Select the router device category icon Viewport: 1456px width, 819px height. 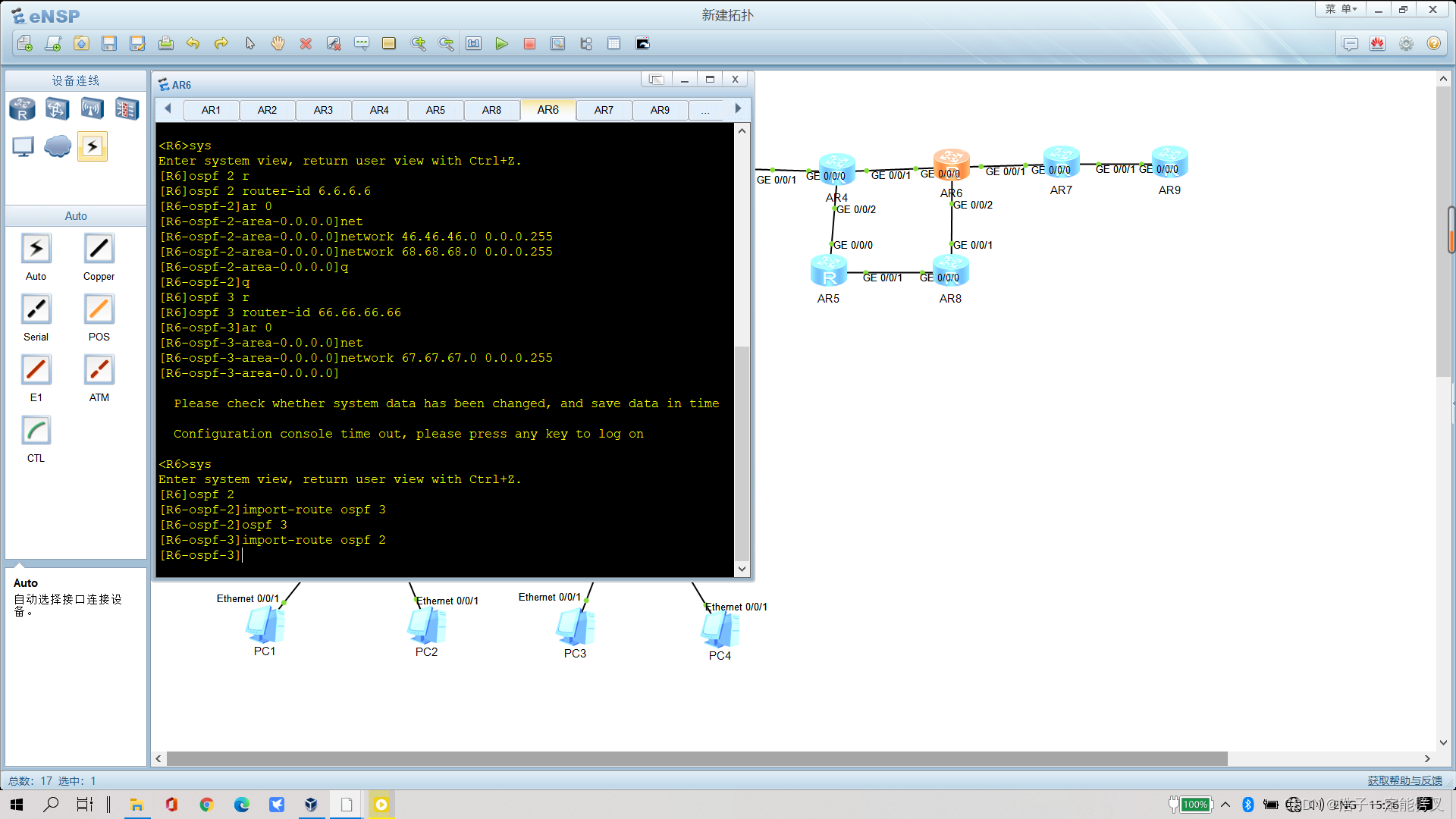click(22, 109)
